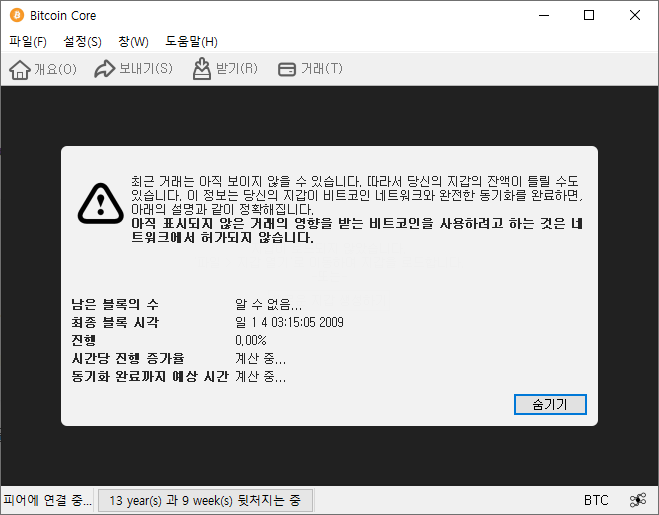Click the network connection icon in the status bar
The width and height of the screenshot is (659, 515).
click(x=638, y=500)
